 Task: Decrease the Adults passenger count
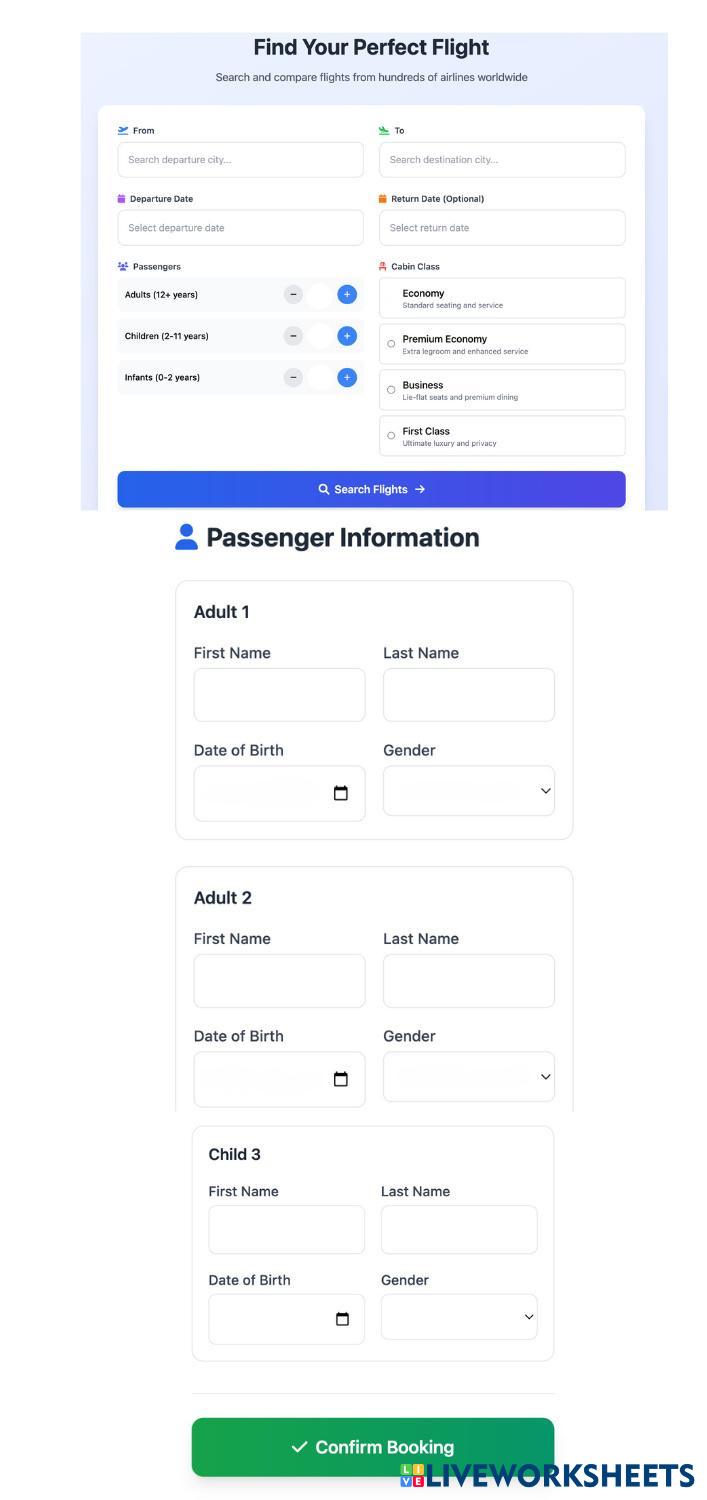click(x=293, y=294)
